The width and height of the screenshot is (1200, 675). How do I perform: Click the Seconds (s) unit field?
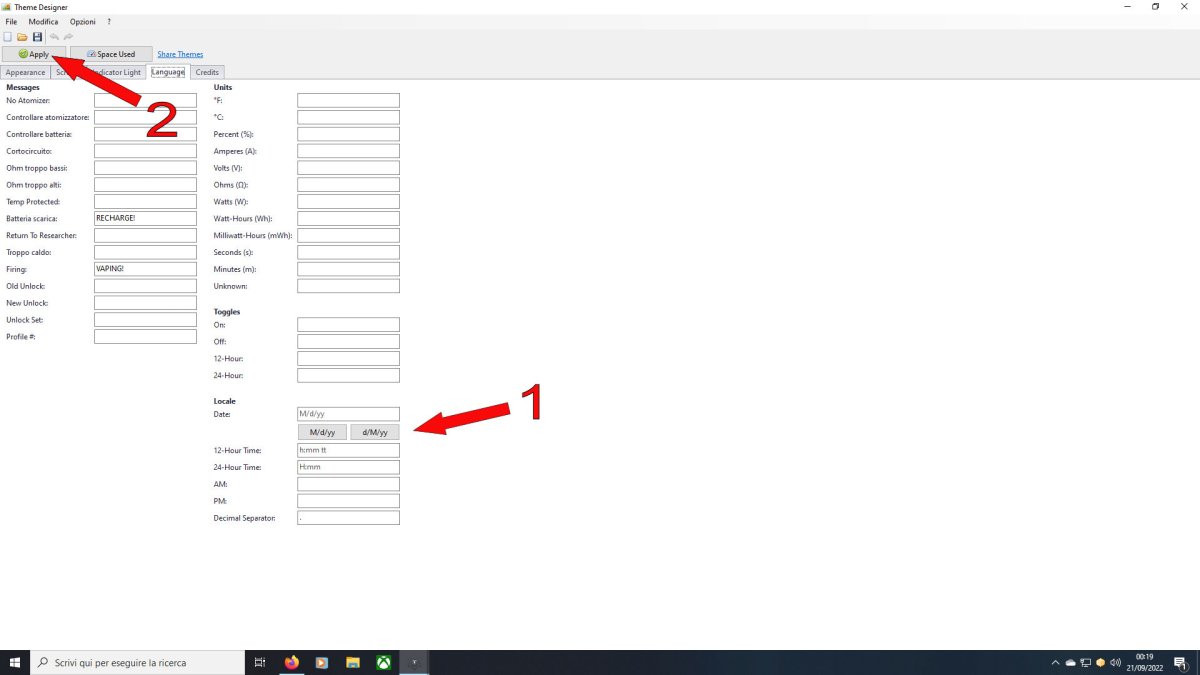coord(348,252)
